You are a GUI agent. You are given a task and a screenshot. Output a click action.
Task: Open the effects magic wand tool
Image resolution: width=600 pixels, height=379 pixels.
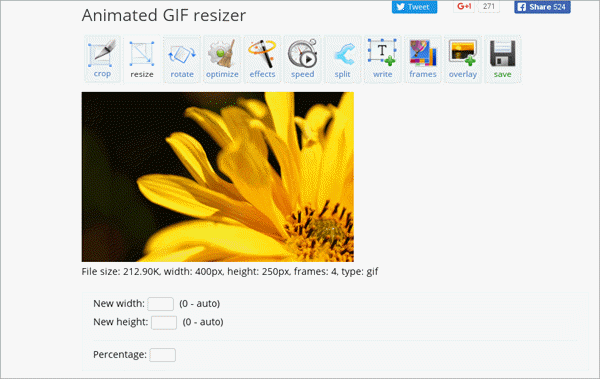click(262, 59)
